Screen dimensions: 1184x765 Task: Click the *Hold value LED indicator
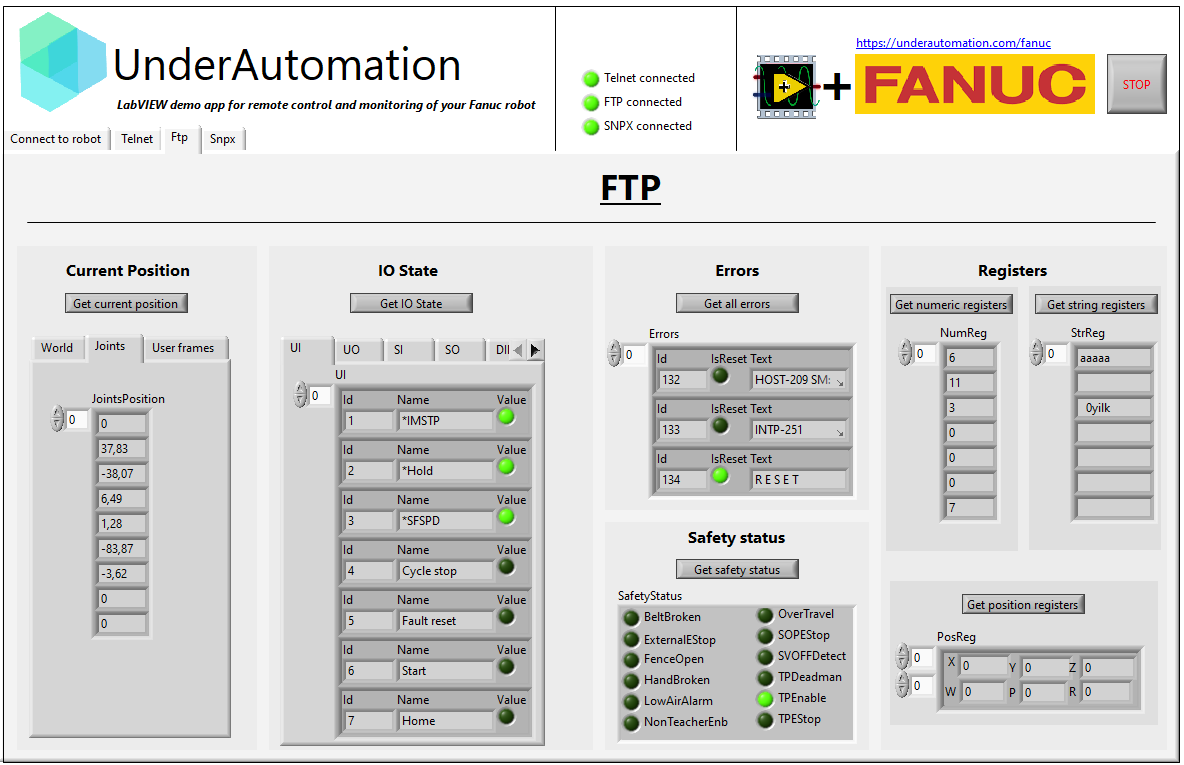506,467
